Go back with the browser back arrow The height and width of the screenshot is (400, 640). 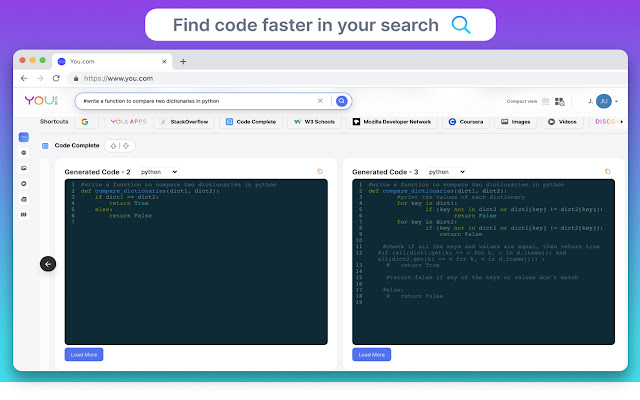pyautogui.click(x=24, y=78)
